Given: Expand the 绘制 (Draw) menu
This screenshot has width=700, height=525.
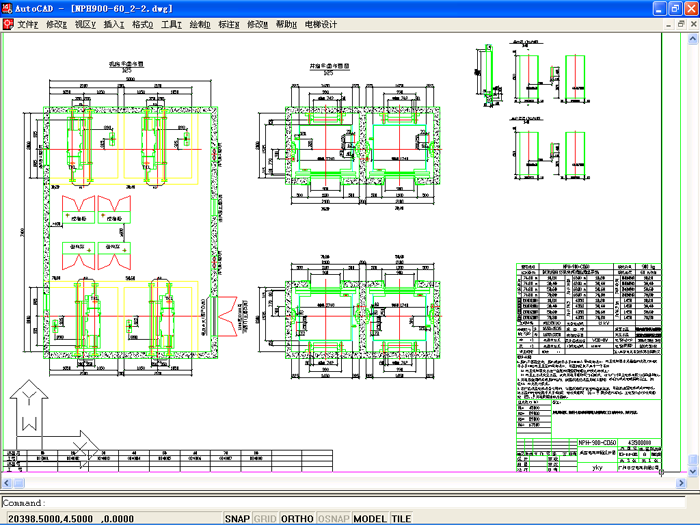Looking at the screenshot, I should tap(200, 23).
